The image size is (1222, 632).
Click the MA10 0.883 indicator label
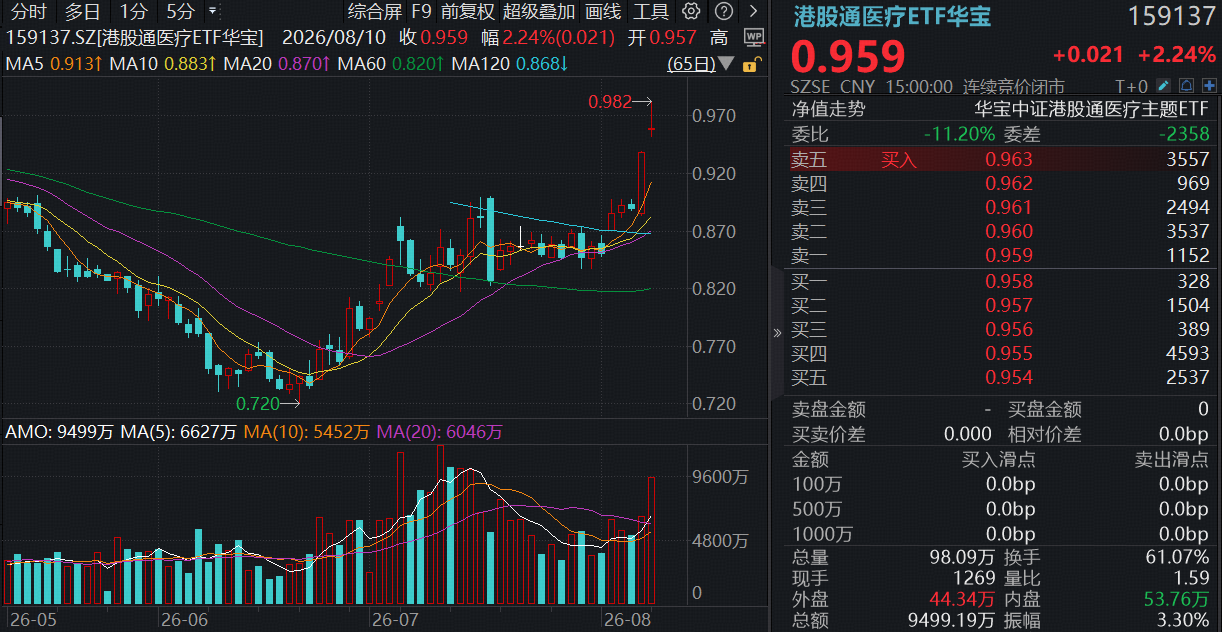point(164,64)
